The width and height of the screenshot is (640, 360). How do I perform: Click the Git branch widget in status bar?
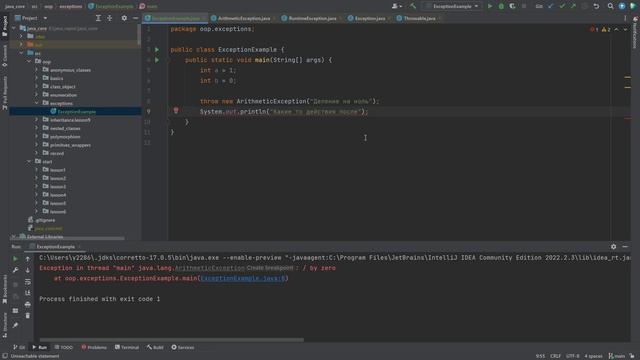[616, 356]
